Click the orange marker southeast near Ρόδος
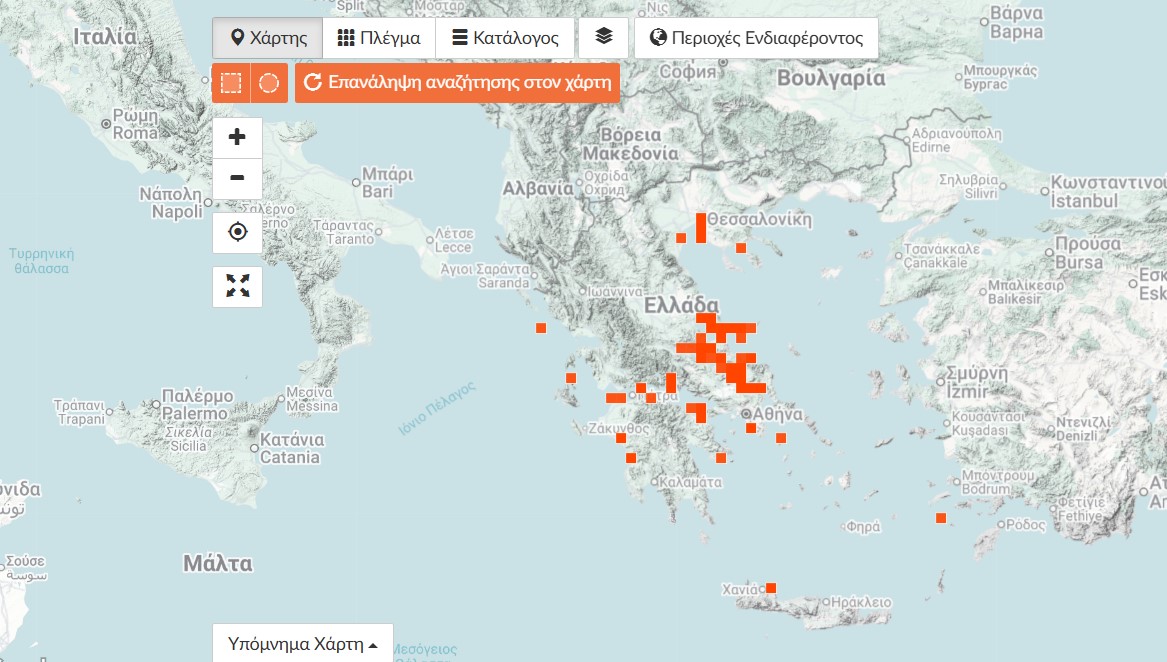The height and width of the screenshot is (662, 1167). 941,518
